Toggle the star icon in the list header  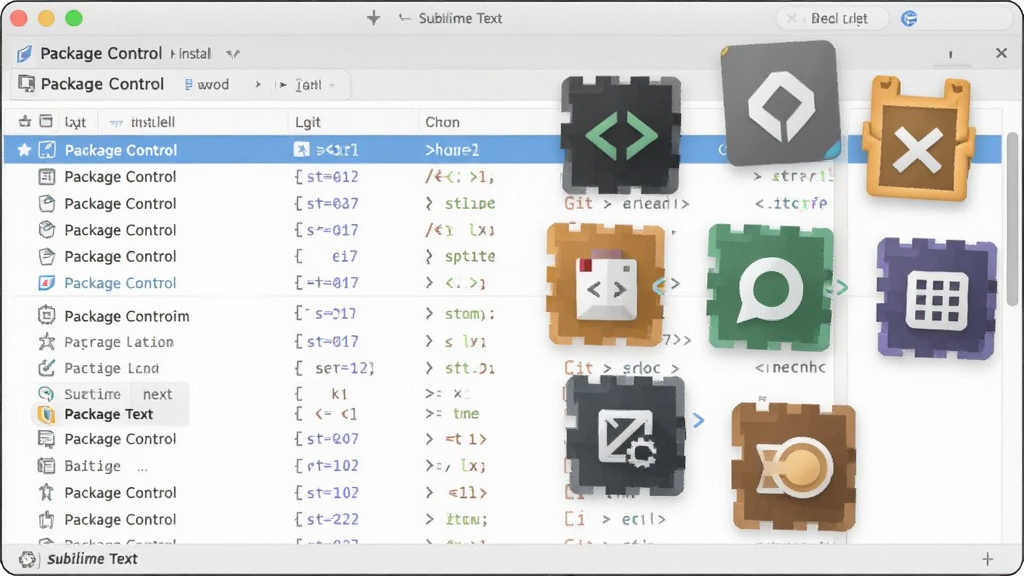click(x=25, y=121)
